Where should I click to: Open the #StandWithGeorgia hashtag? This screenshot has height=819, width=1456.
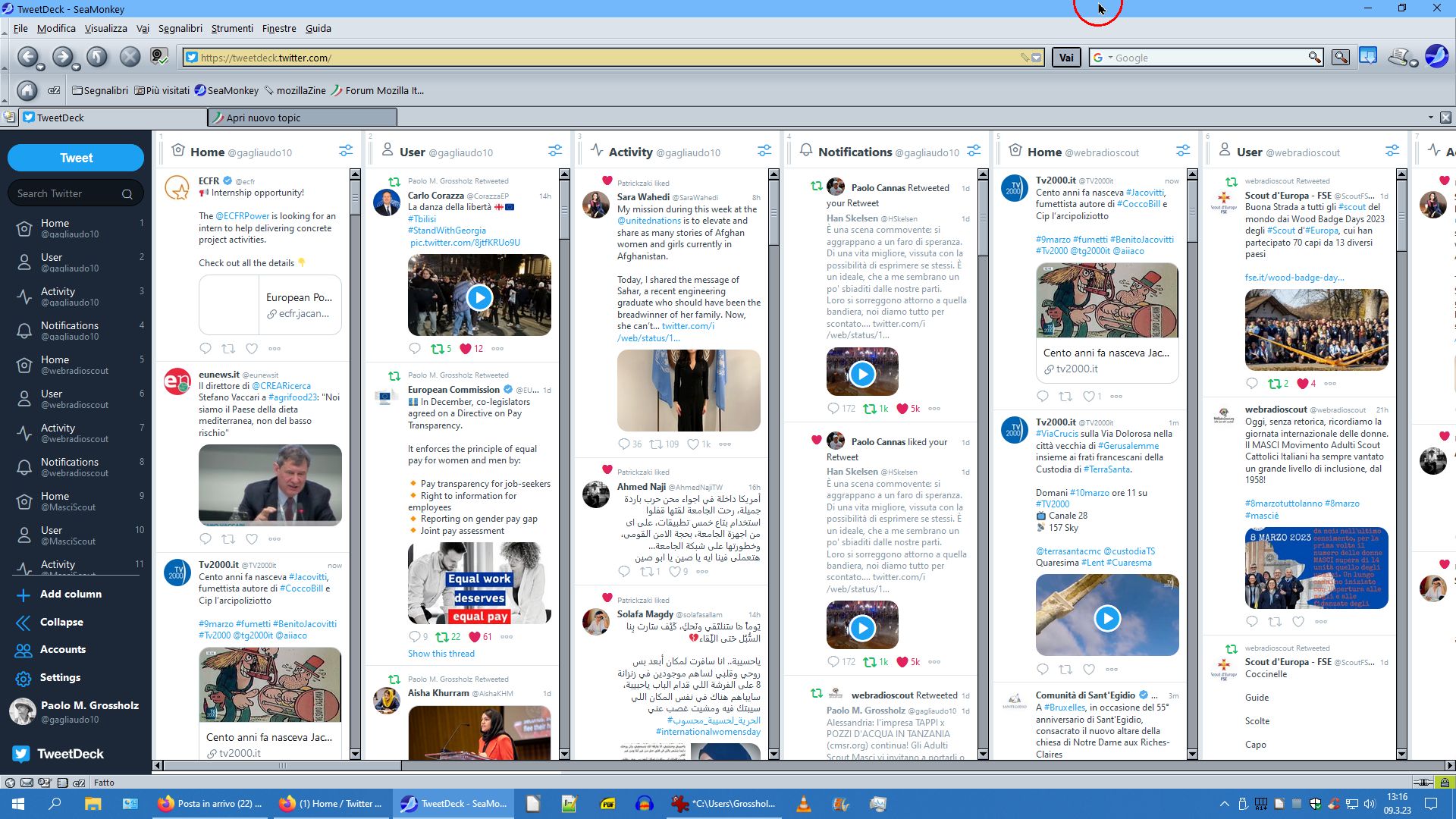[447, 231]
